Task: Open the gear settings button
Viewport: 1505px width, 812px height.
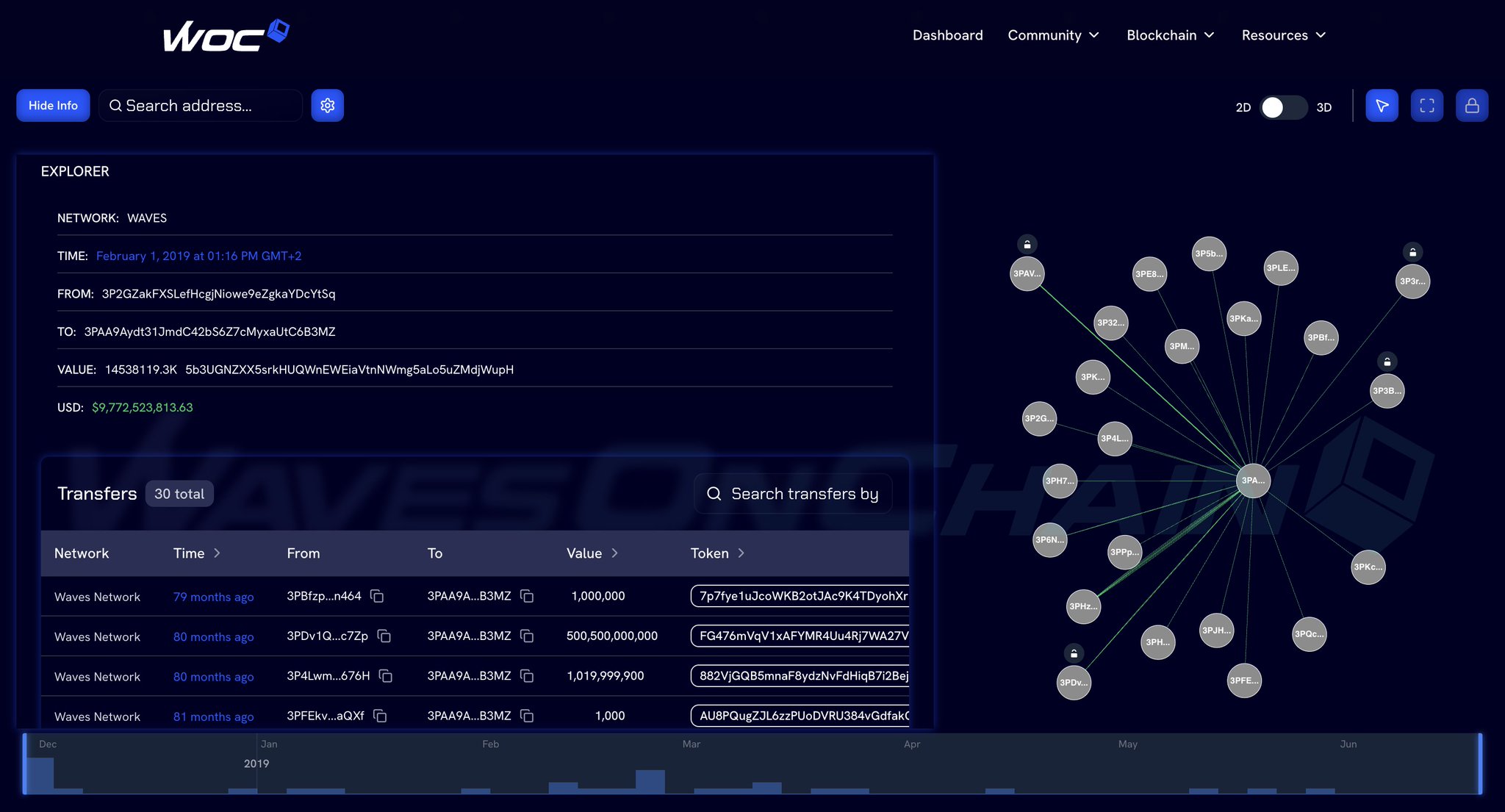Action: [327, 106]
